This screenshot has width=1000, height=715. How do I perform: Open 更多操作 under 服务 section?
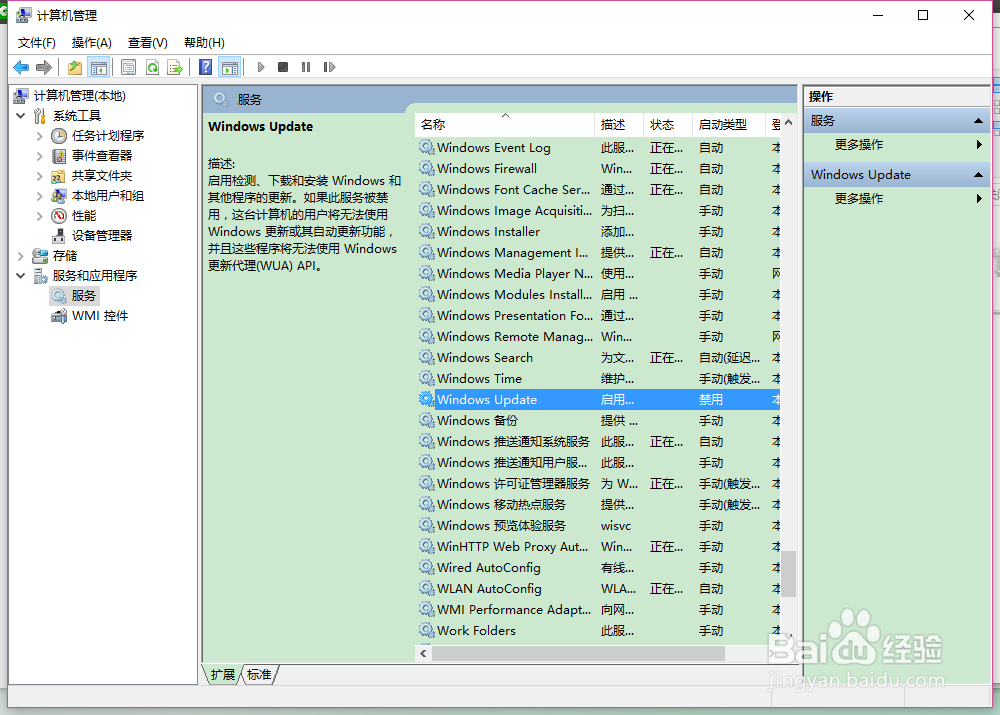point(859,145)
